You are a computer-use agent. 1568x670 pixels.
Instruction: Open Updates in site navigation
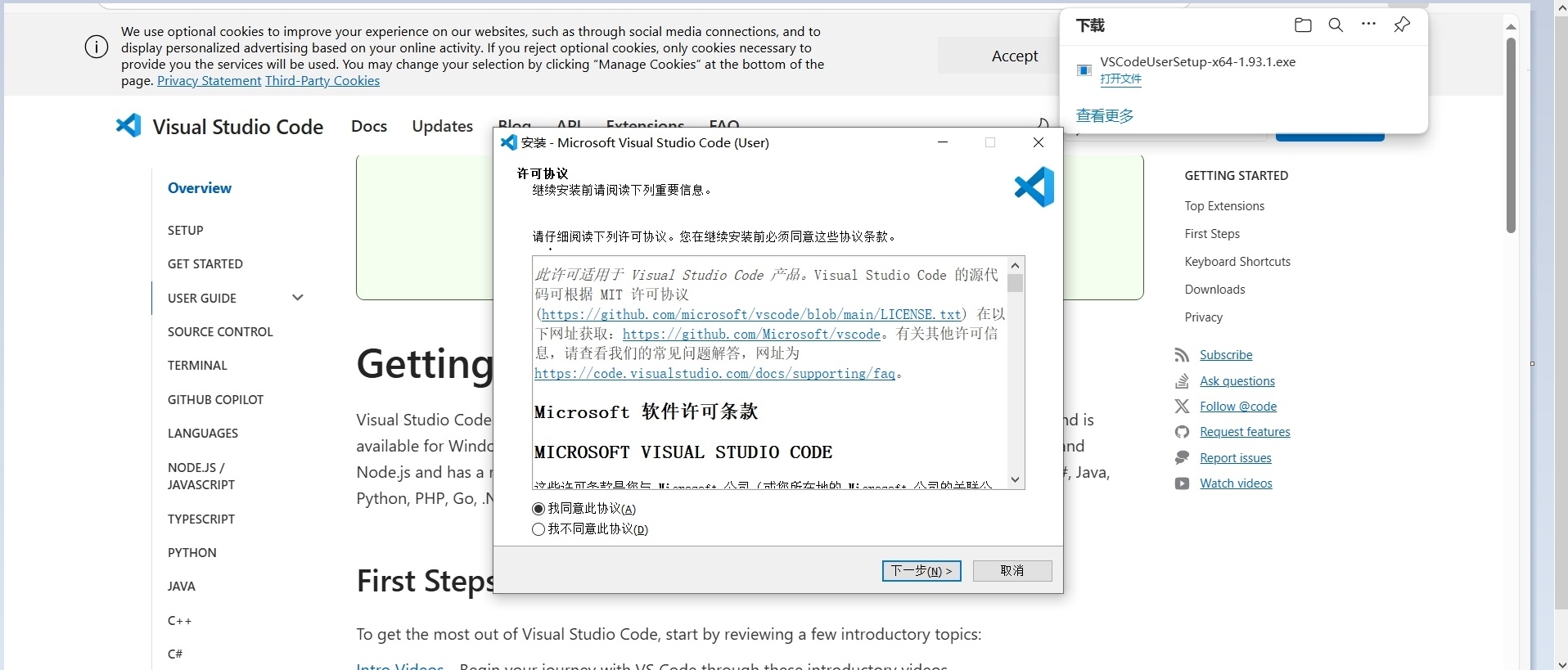(x=443, y=126)
